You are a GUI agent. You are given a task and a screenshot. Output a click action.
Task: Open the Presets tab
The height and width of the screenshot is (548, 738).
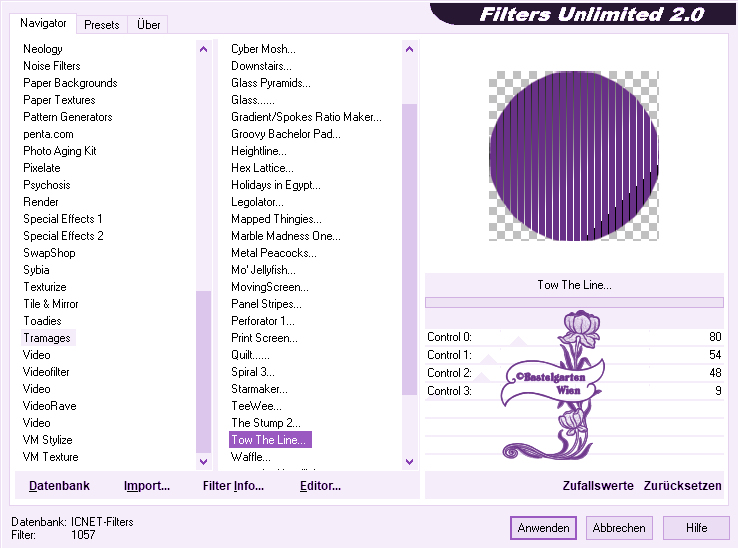point(102,25)
